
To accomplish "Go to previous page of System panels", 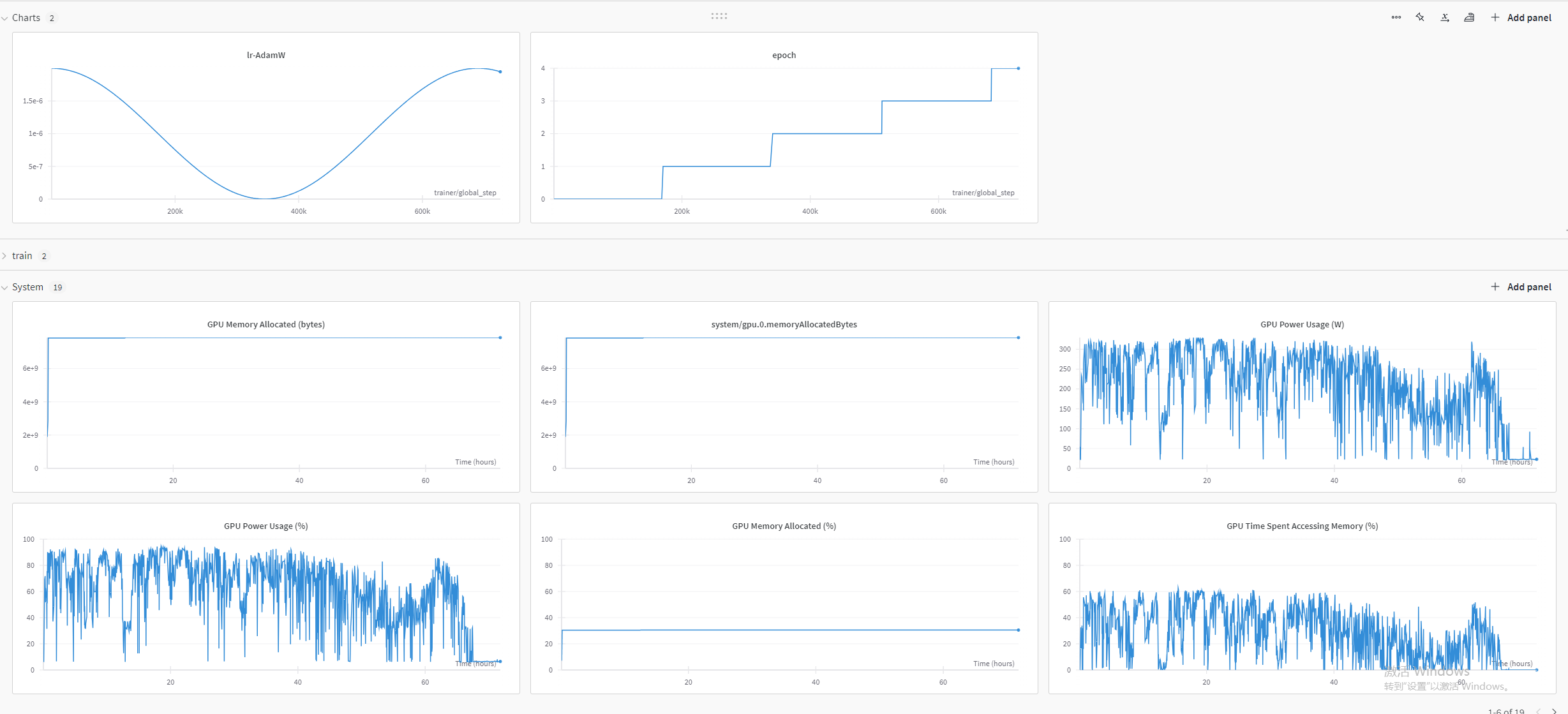I will pos(1538,711).
